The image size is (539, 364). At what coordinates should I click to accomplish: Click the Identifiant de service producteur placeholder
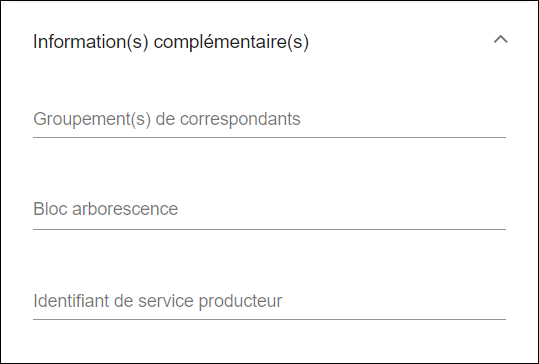point(158,301)
